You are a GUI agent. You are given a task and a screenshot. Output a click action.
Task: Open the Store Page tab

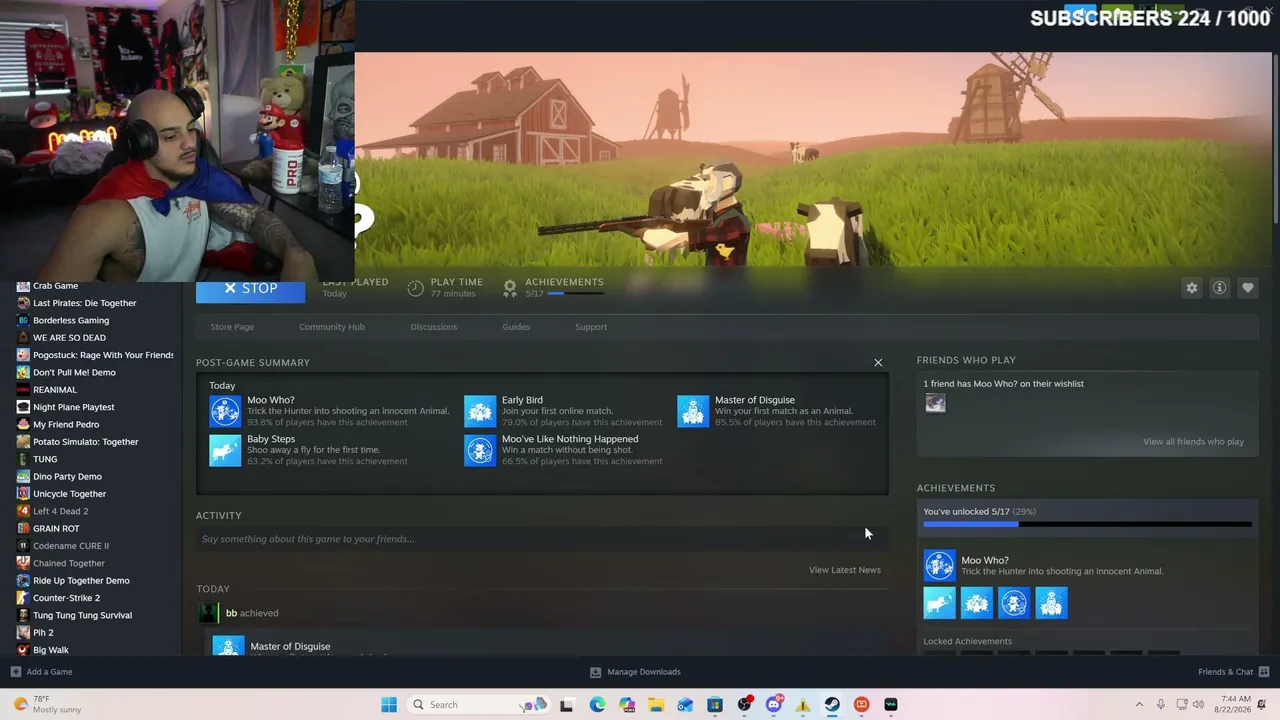pyautogui.click(x=232, y=327)
